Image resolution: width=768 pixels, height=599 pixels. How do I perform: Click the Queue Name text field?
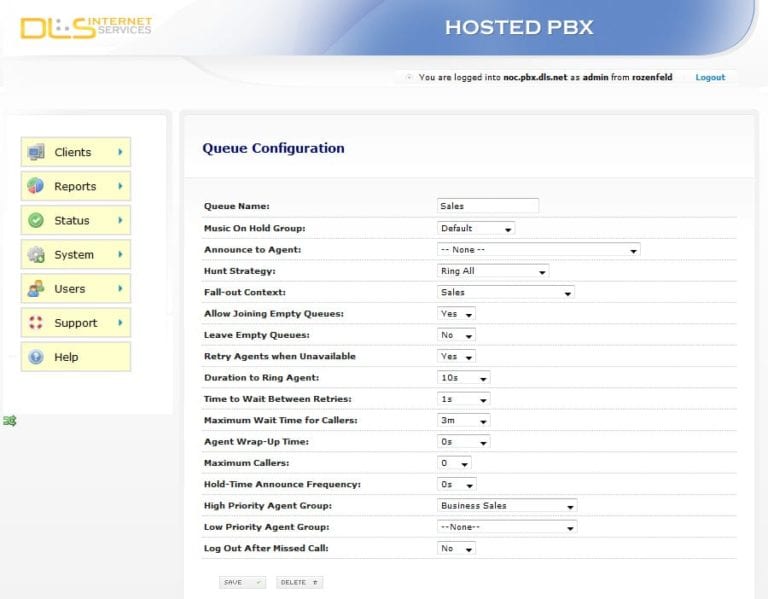point(488,206)
